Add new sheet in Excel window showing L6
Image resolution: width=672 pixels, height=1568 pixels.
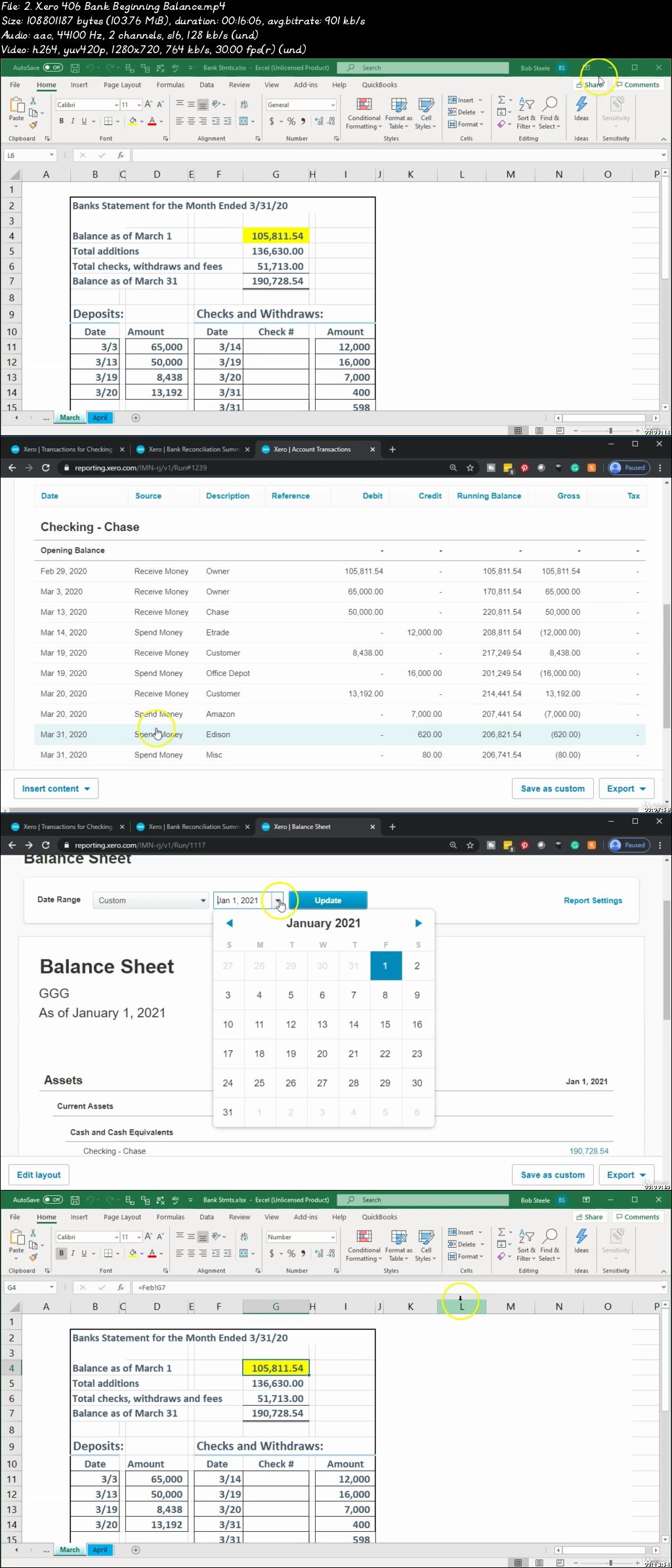(136, 417)
